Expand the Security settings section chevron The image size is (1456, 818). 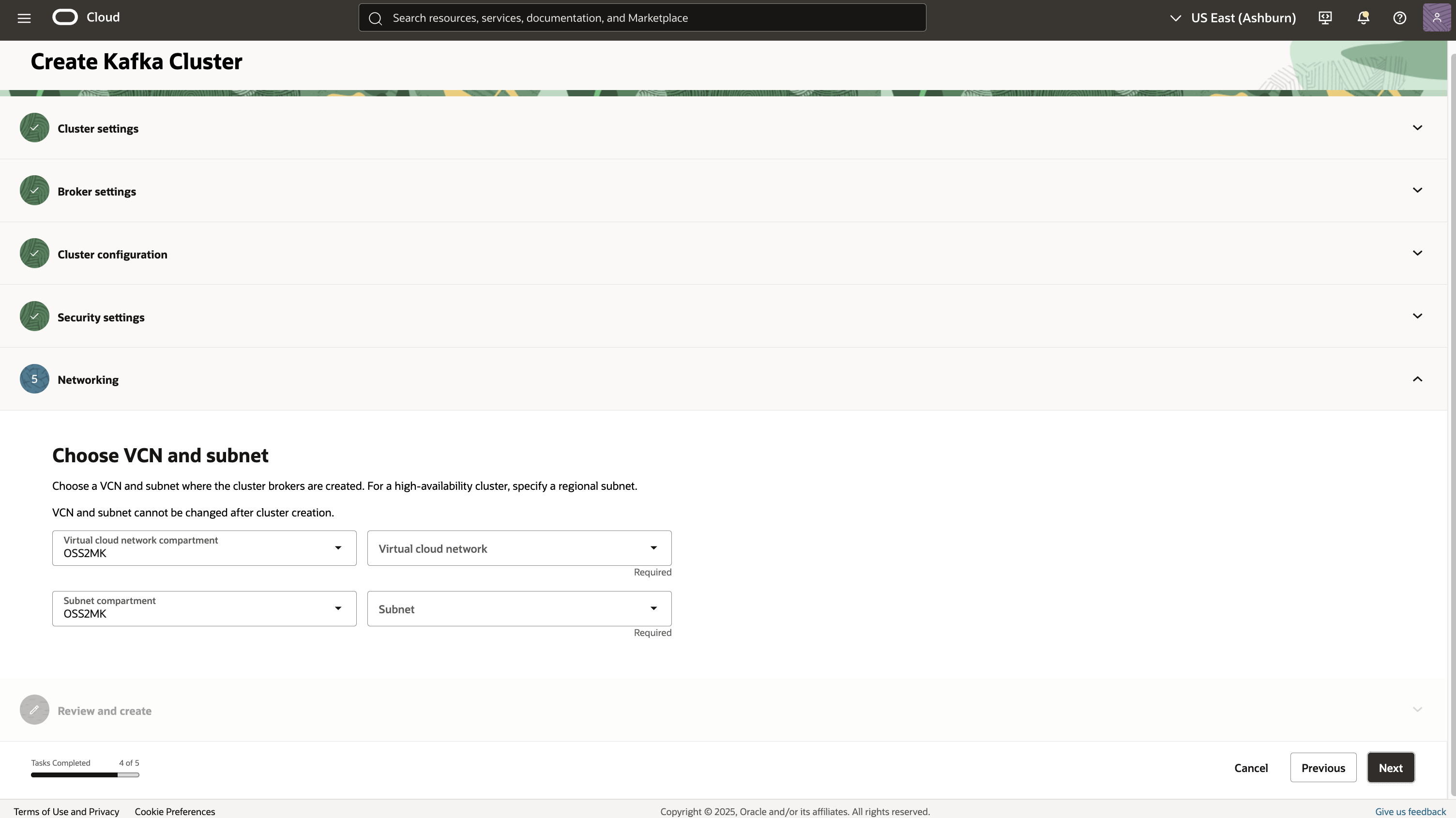click(x=1417, y=316)
